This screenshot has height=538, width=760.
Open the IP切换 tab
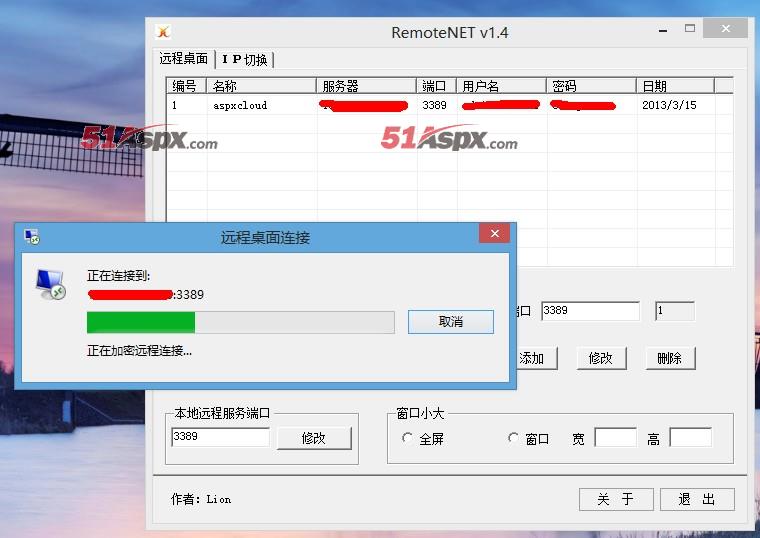[x=245, y=60]
